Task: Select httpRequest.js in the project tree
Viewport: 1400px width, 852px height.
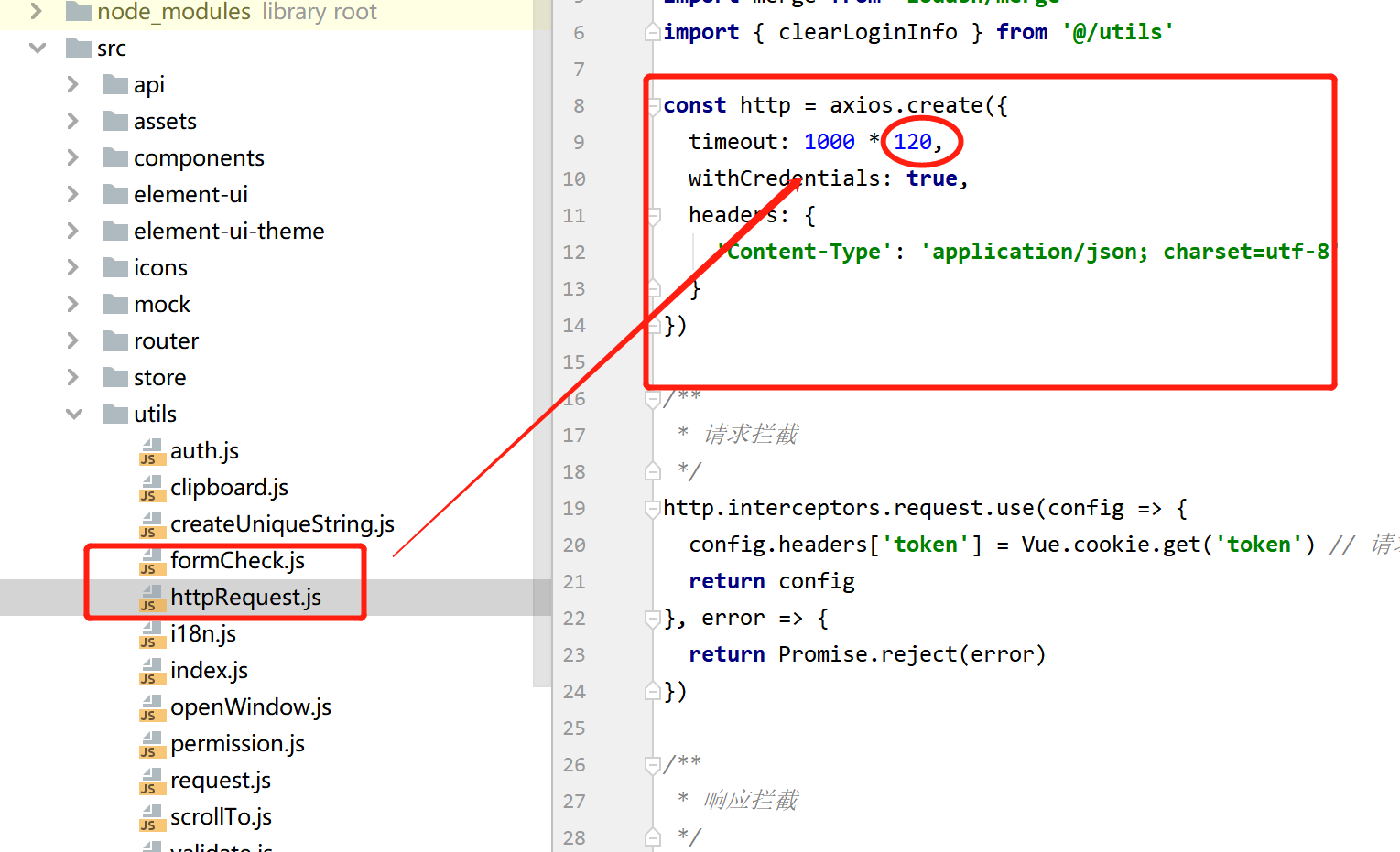Action: (x=245, y=597)
